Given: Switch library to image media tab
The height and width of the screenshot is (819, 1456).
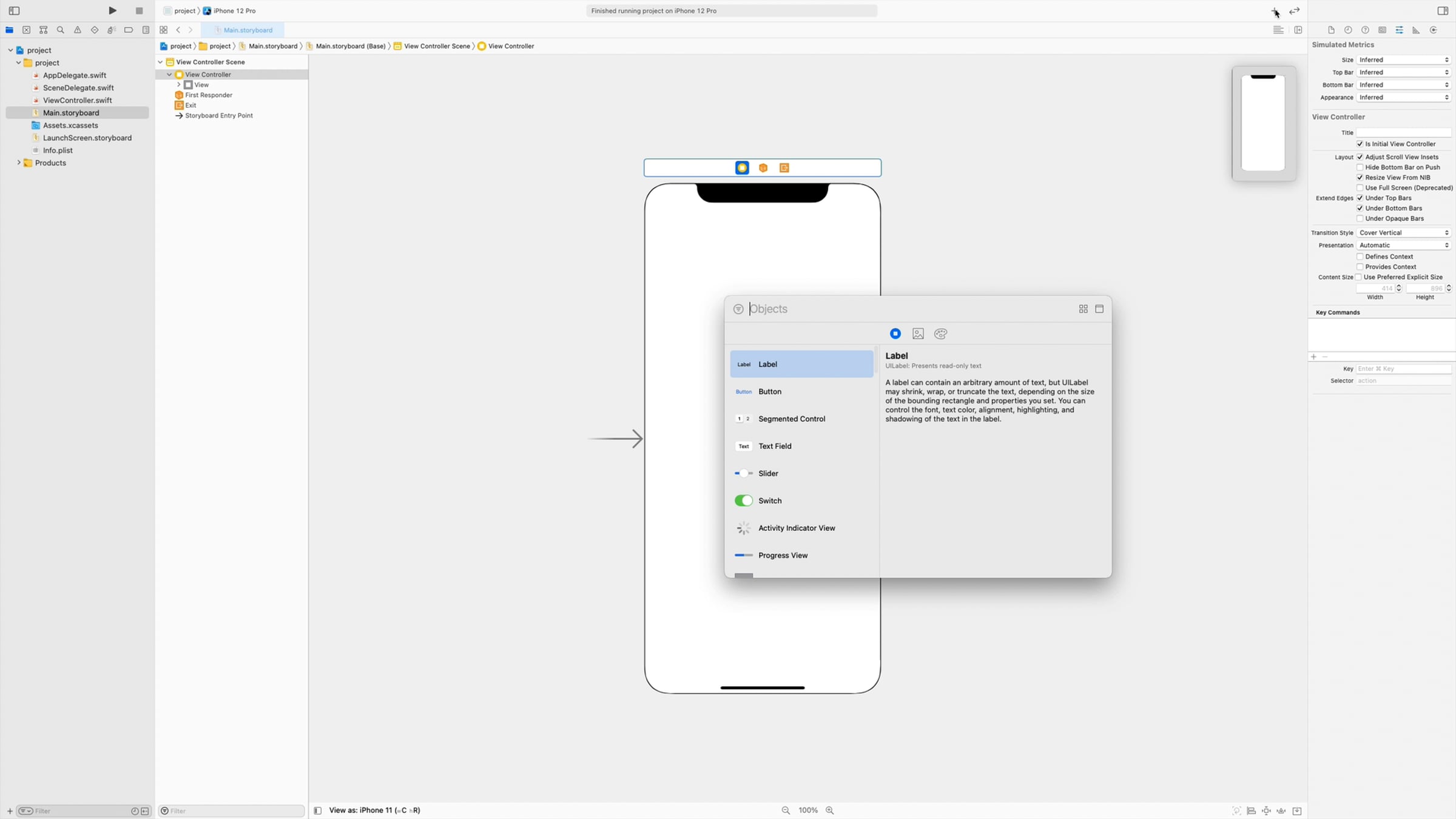Looking at the screenshot, I should pos(918,334).
